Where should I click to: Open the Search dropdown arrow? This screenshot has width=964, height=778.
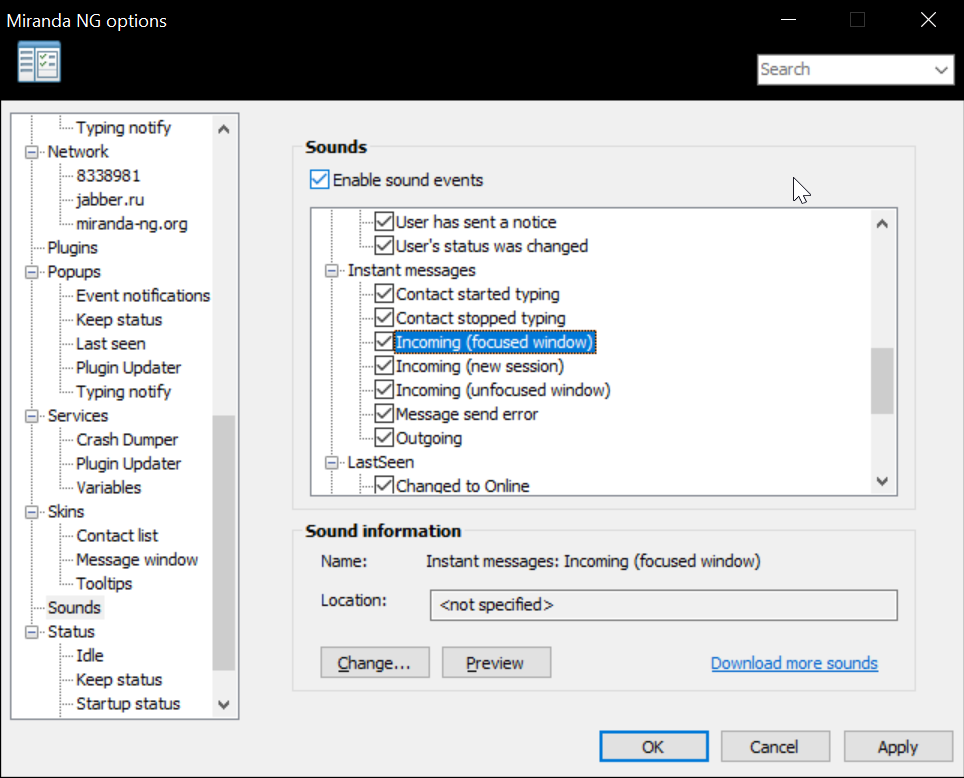[x=941, y=70]
